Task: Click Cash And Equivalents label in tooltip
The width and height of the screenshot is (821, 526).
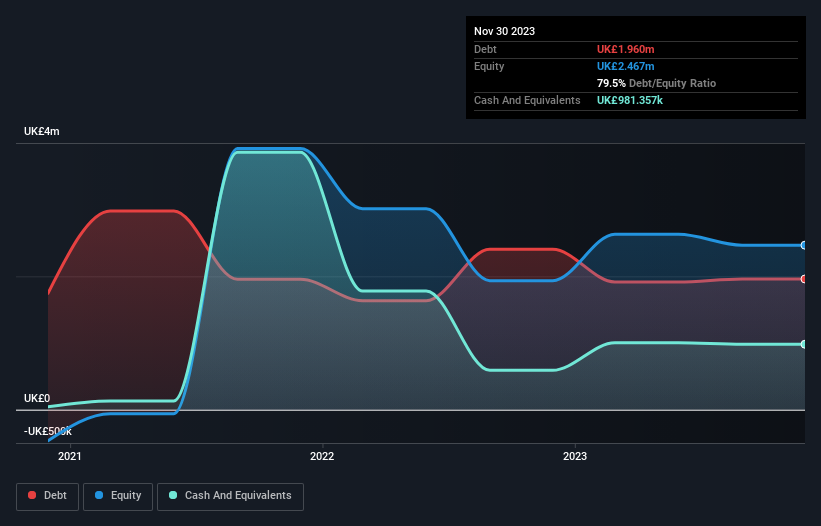Action: (x=527, y=100)
